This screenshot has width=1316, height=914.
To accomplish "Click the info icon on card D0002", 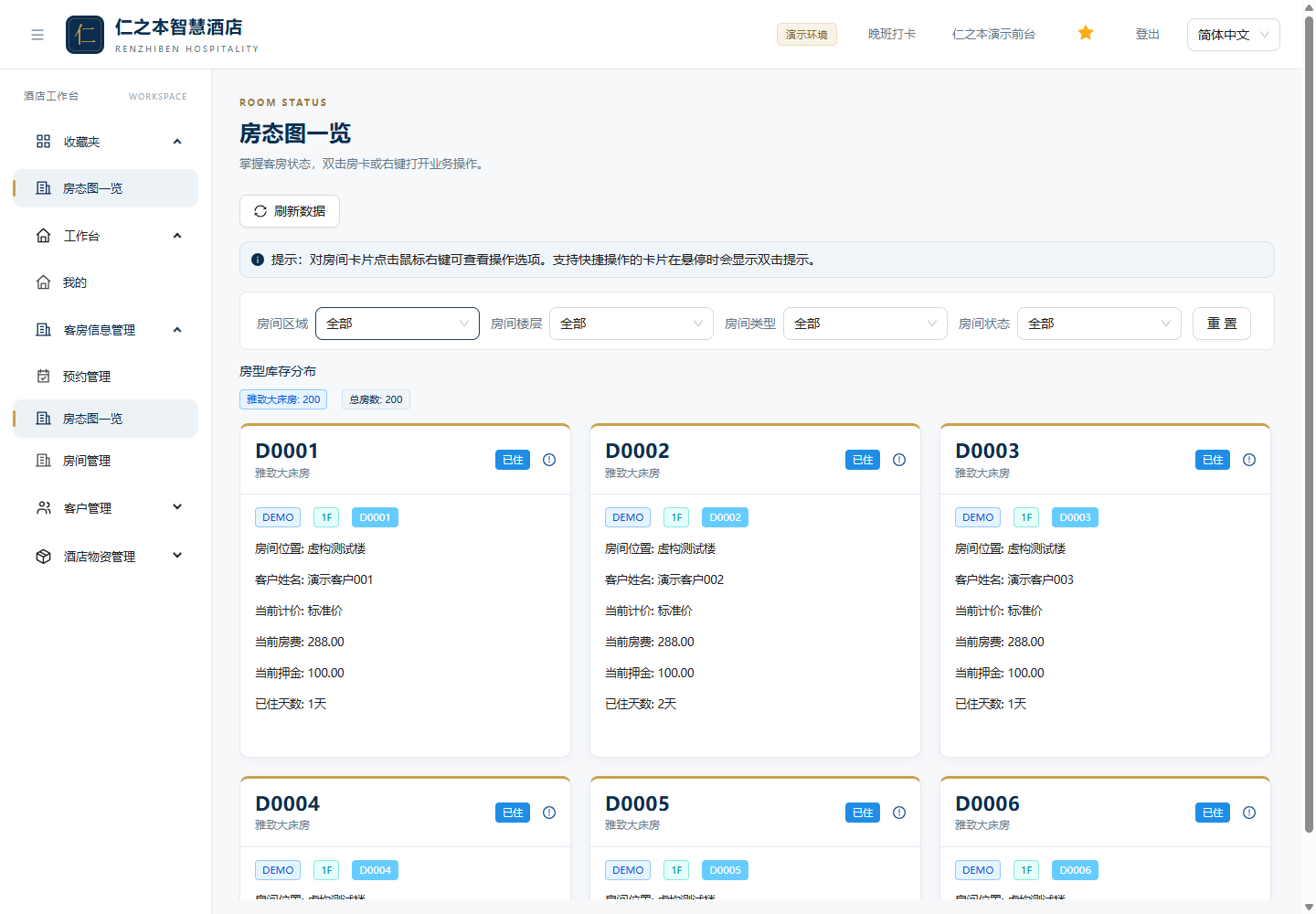I will point(899,460).
